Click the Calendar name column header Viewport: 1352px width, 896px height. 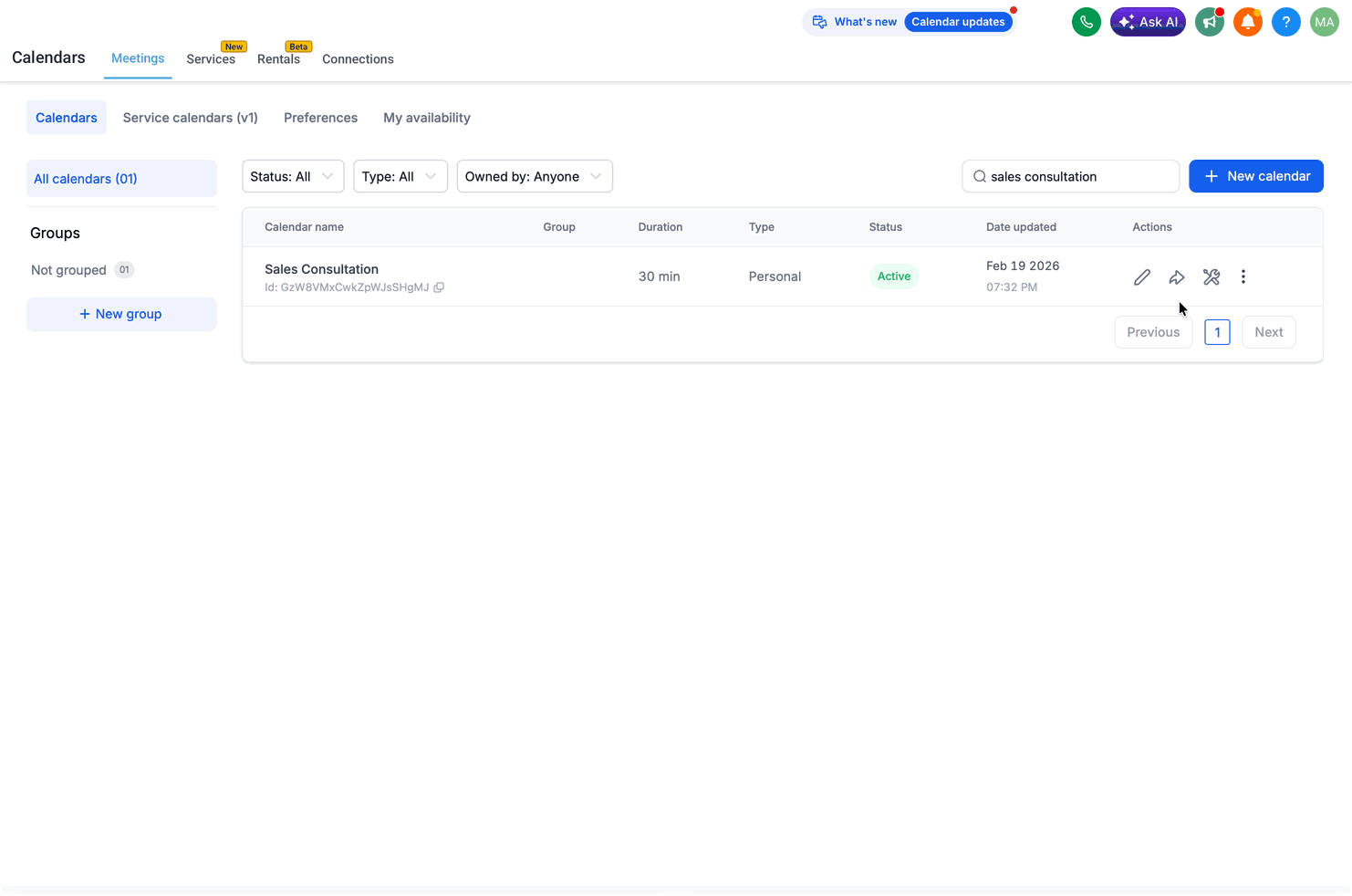[x=304, y=227]
